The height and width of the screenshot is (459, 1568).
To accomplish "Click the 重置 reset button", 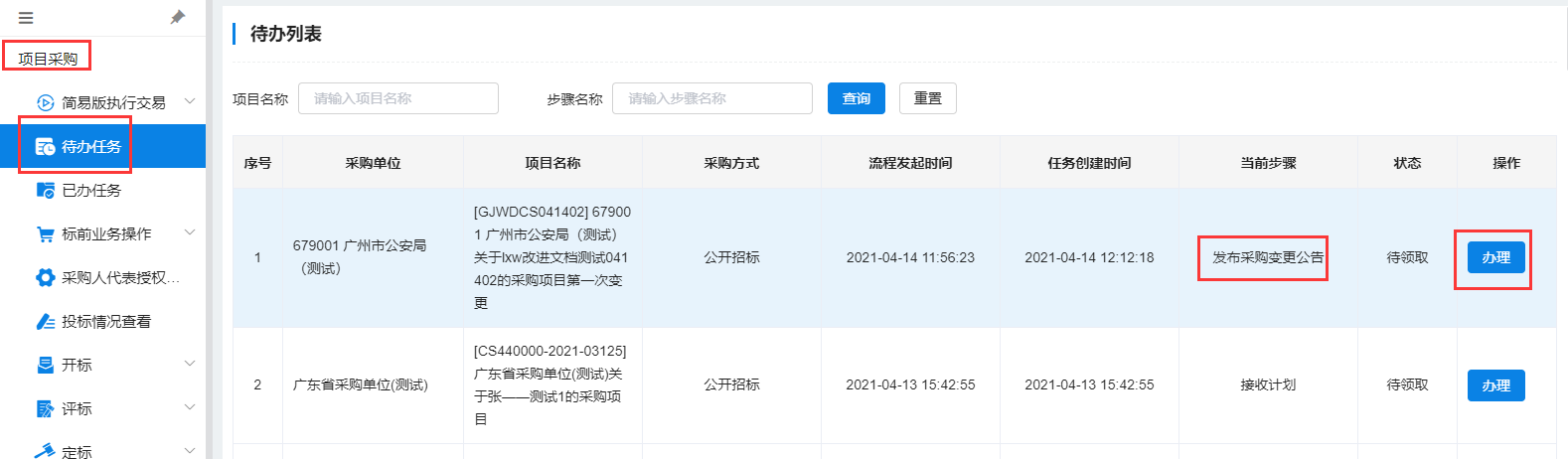I will click(x=928, y=98).
